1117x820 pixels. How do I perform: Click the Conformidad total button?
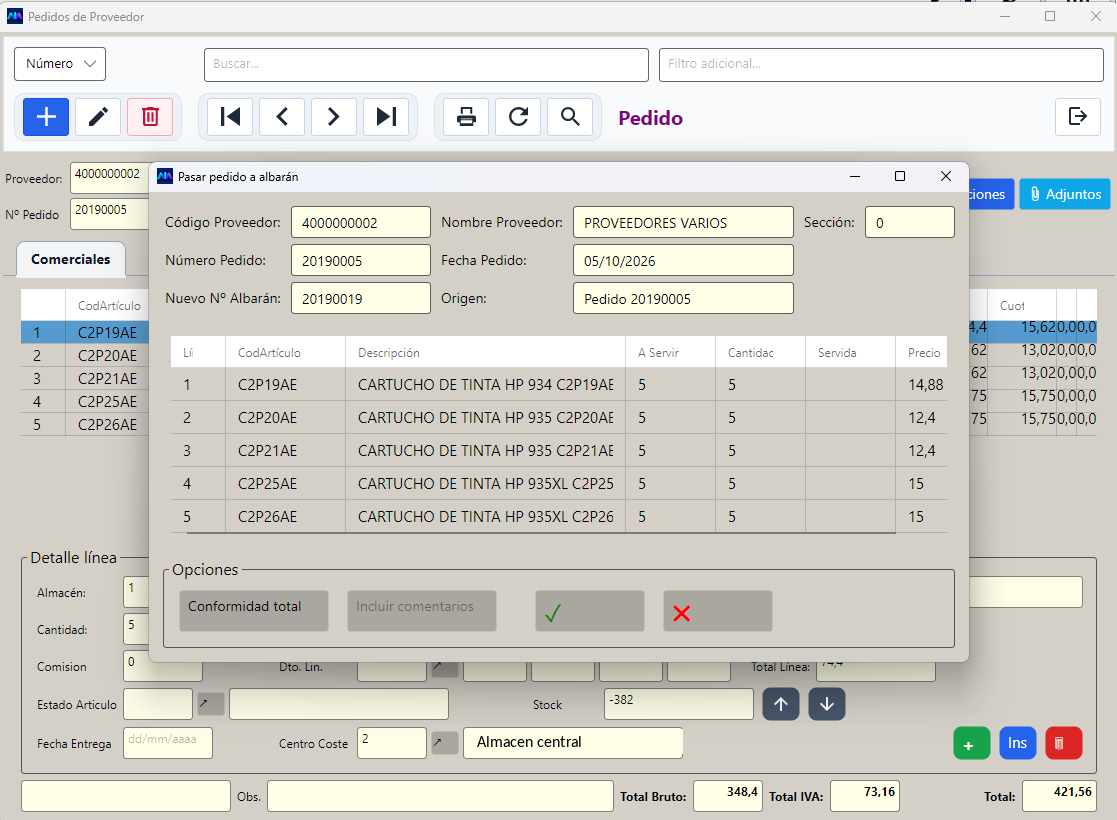(254, 611)
